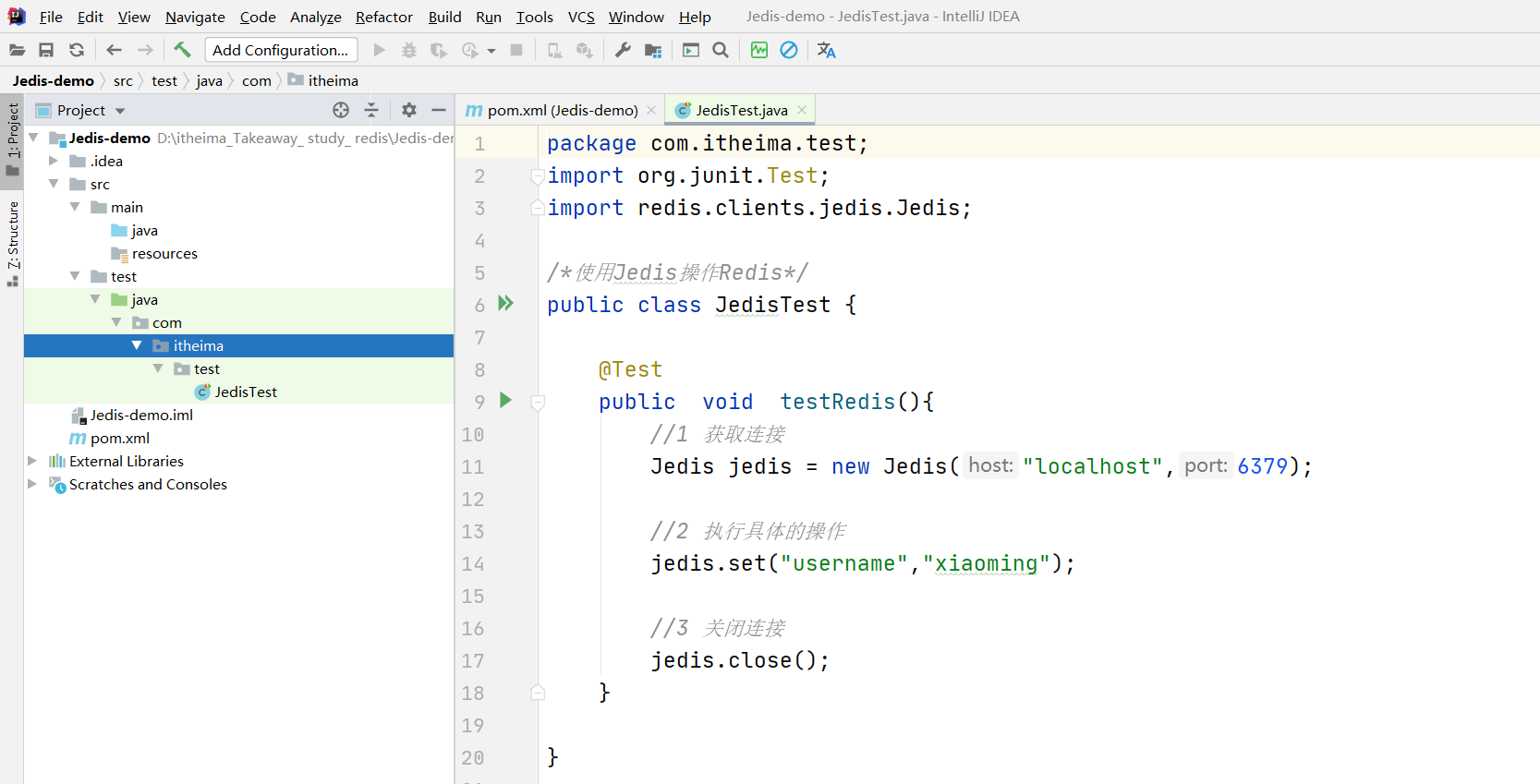Open the Refactor menu
1540x784 pixels.
click(x=384, y=17)
